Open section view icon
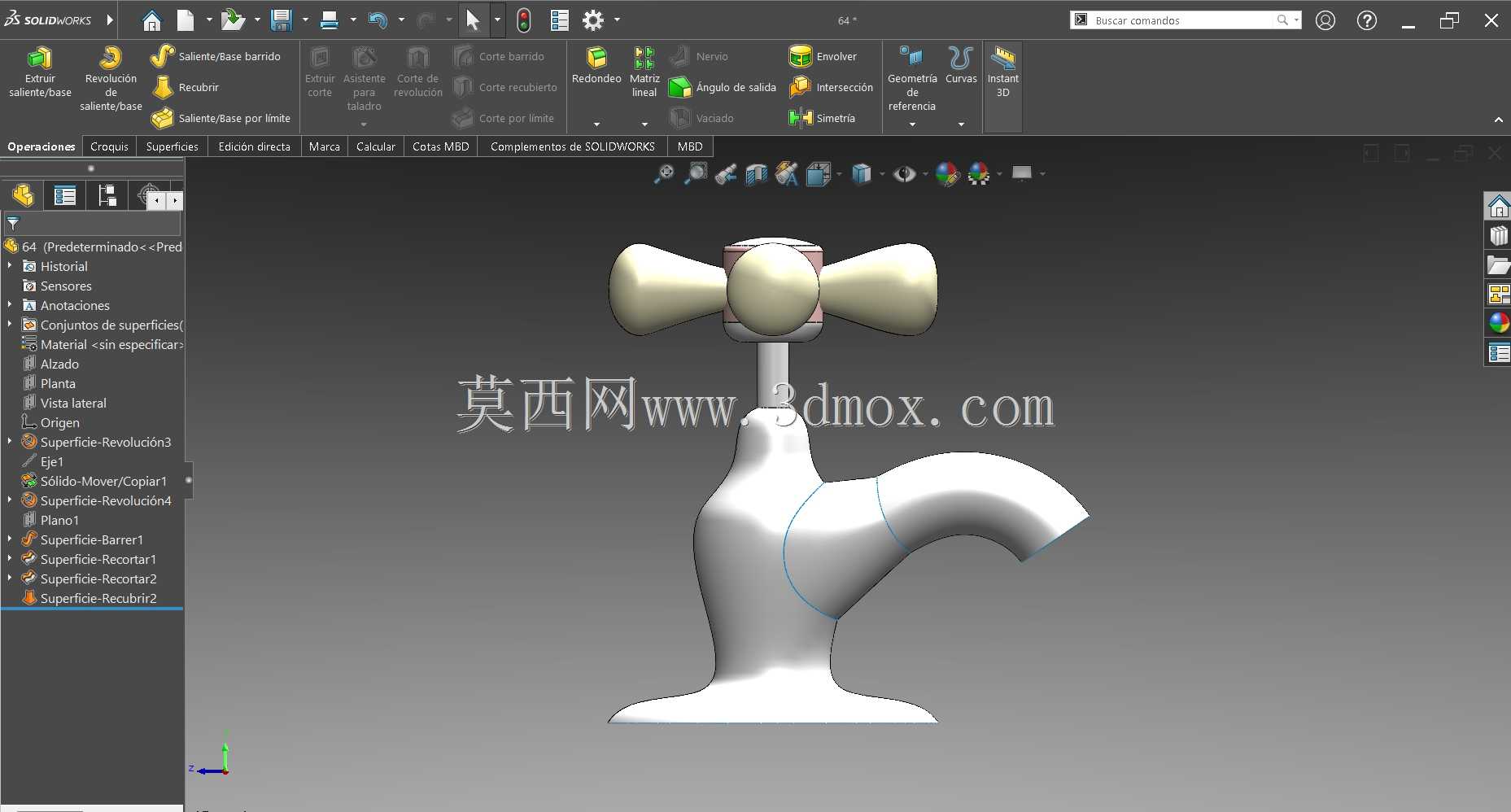The image size is (1511, 812). point(757,174)
